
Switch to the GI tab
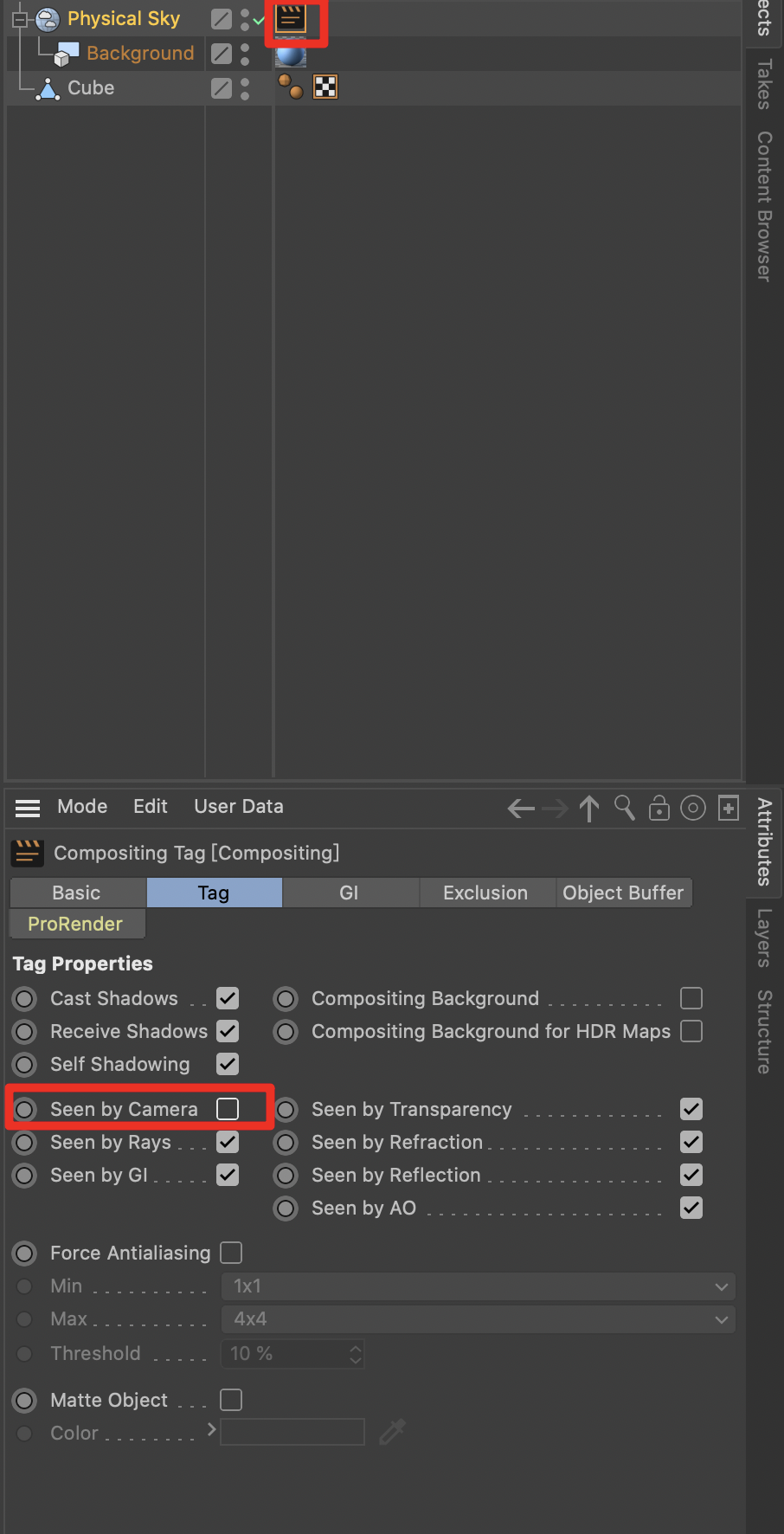coord(350,893)
